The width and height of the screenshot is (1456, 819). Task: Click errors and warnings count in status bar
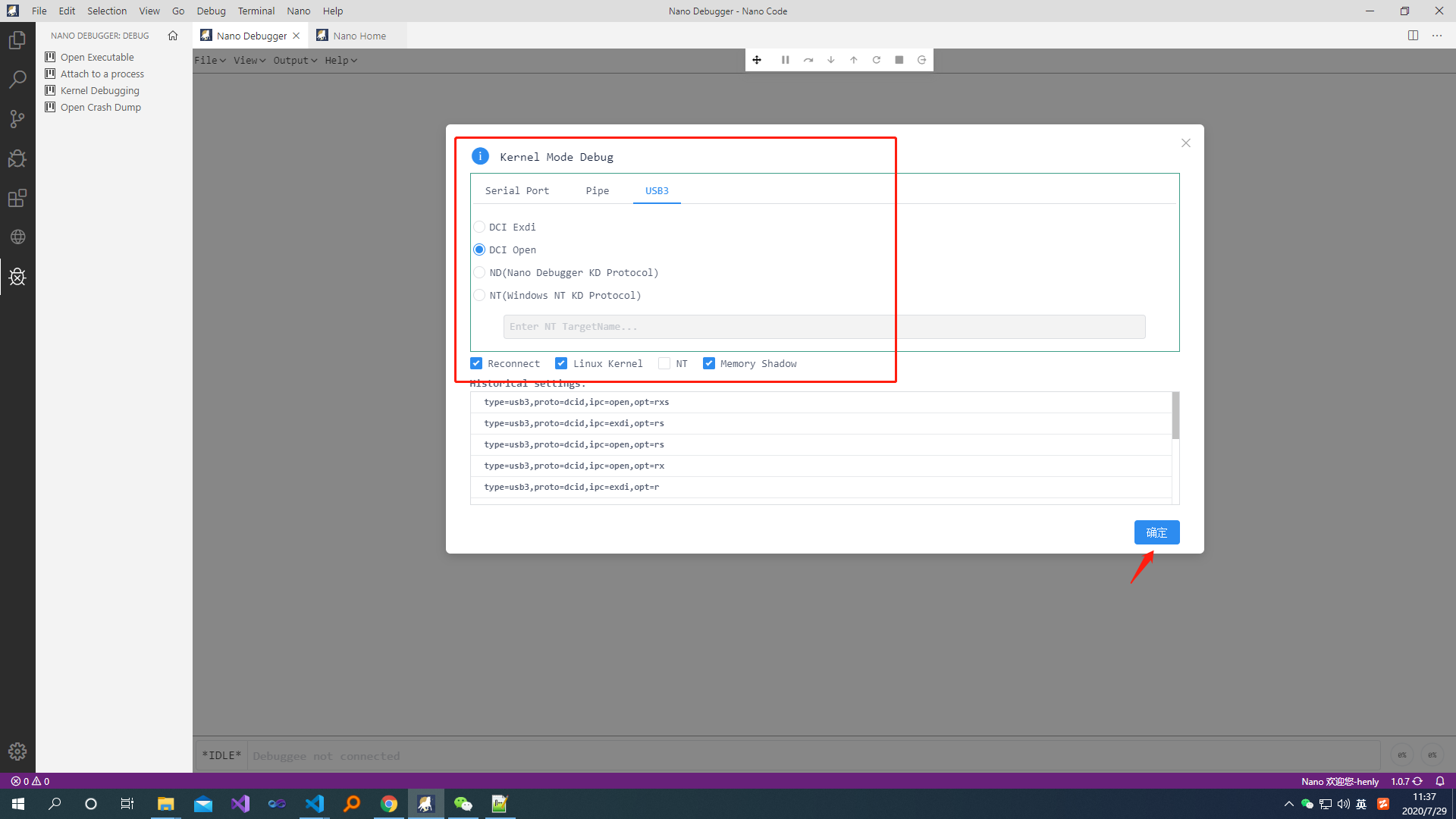[x=30, y=781]
